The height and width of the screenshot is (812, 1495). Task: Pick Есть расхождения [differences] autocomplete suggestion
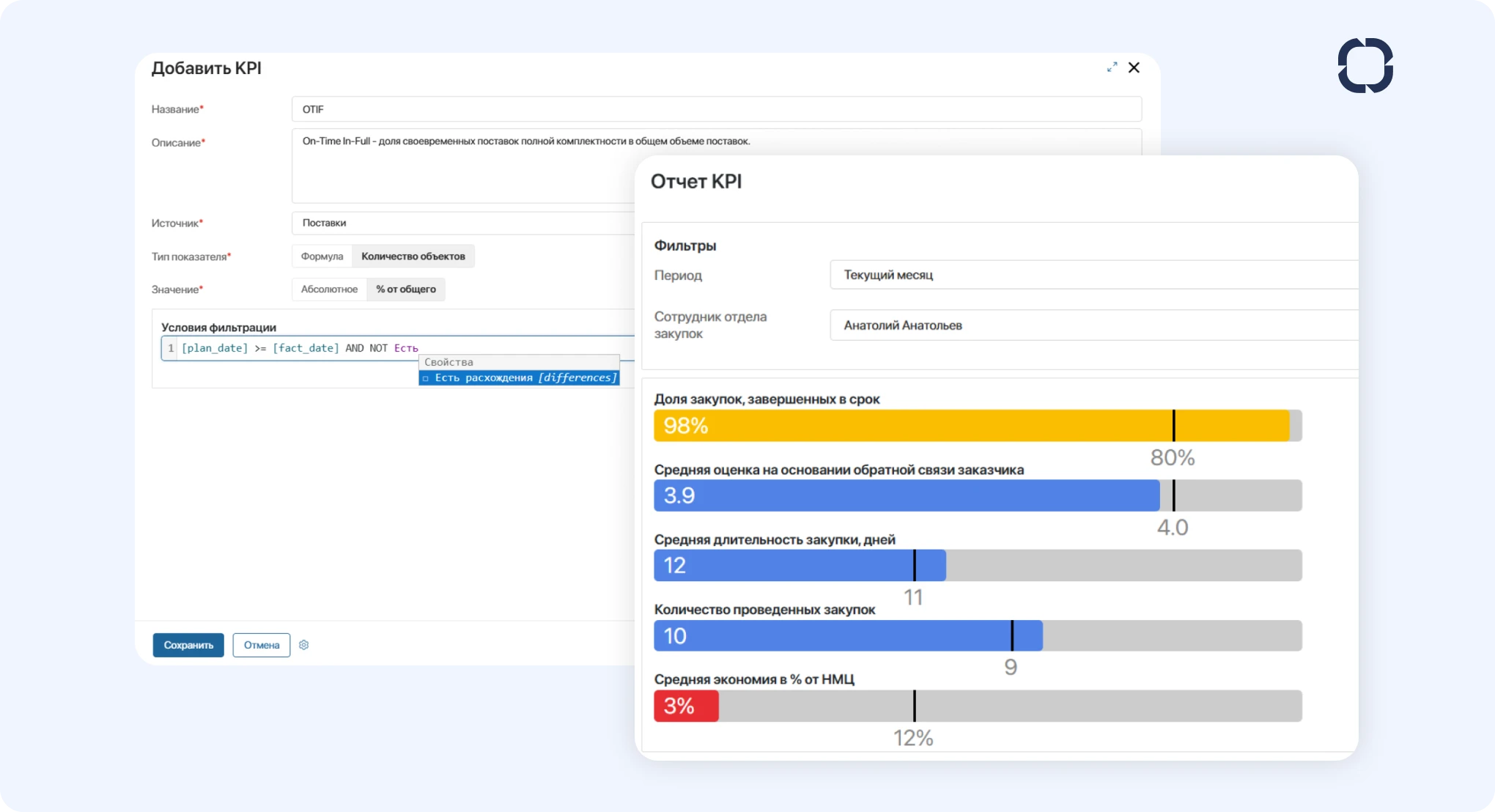click(519, 378)
